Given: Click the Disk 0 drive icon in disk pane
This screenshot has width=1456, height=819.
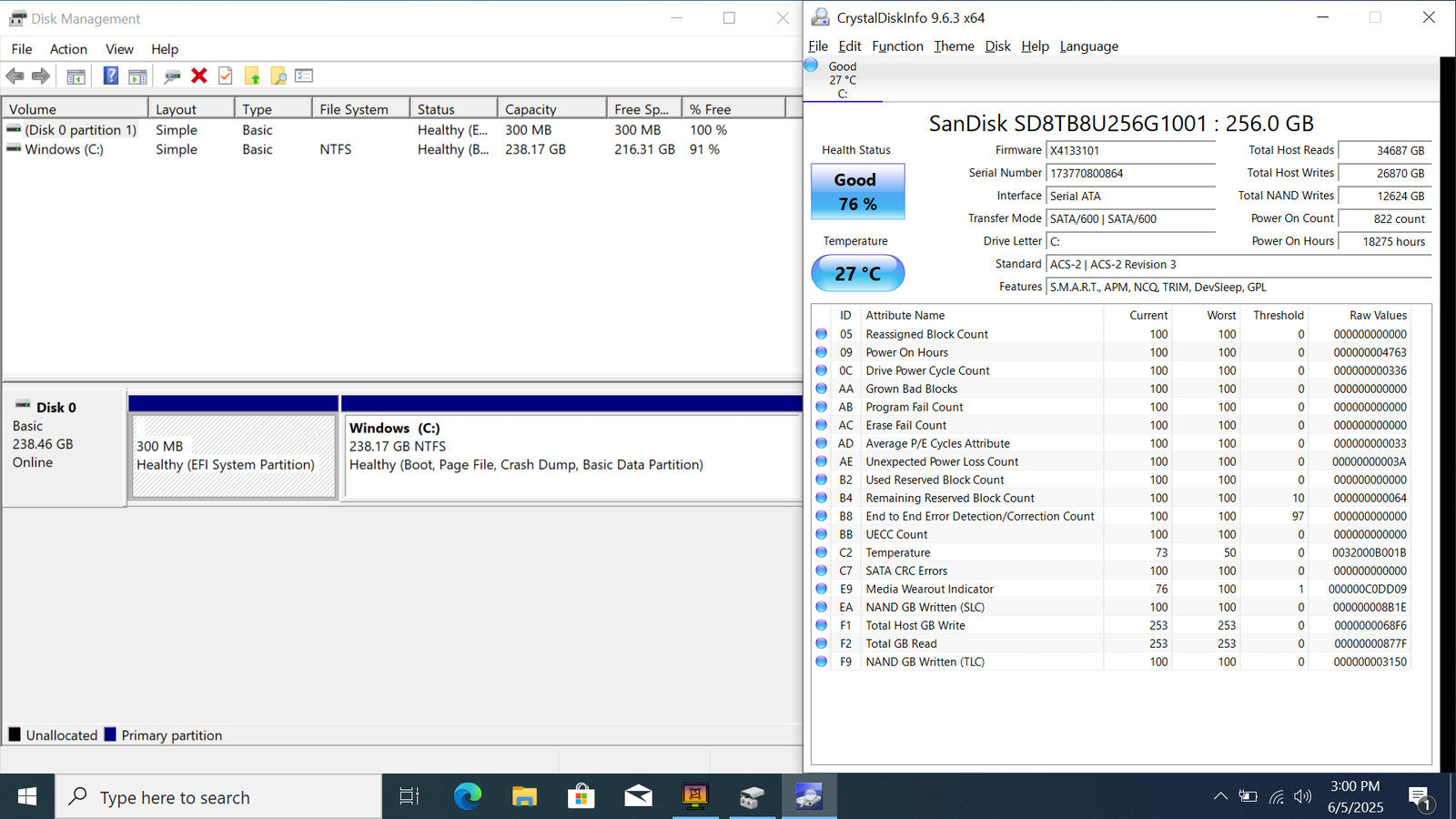Looking at the screenshot, I should [23, 406].
